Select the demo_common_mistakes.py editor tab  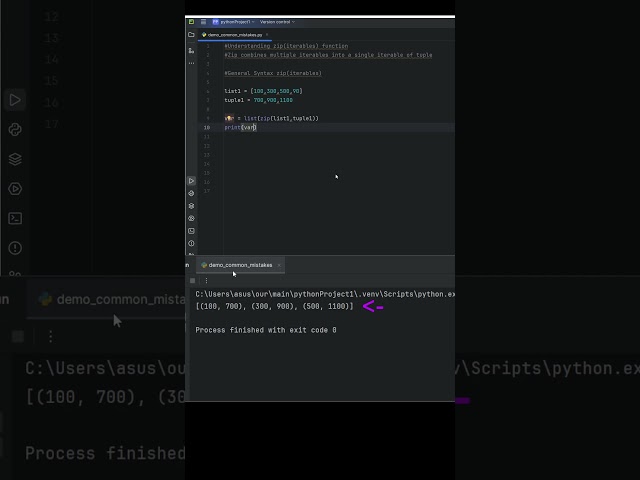click(233, 35)
